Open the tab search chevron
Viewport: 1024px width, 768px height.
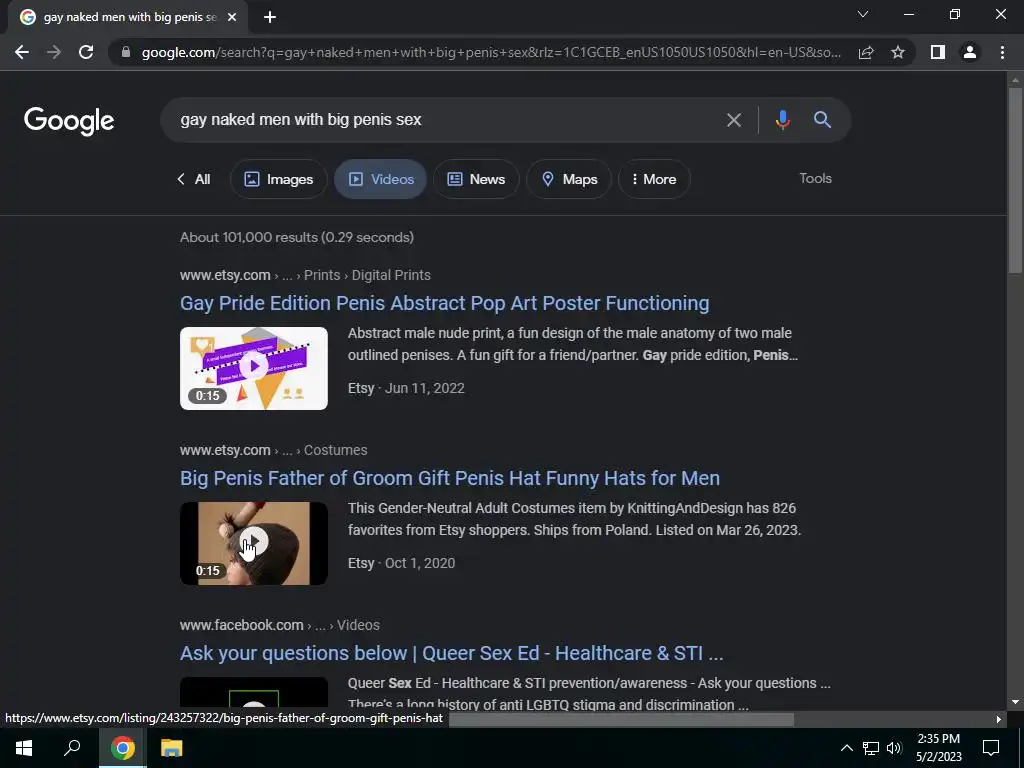(x=863, y=14)
